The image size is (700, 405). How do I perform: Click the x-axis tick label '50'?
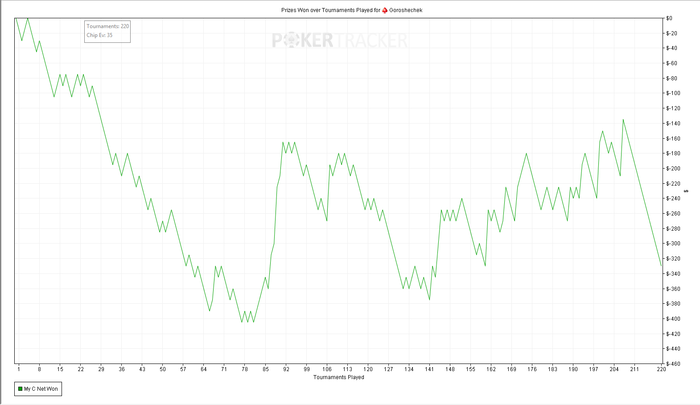(x=162, y=369)
